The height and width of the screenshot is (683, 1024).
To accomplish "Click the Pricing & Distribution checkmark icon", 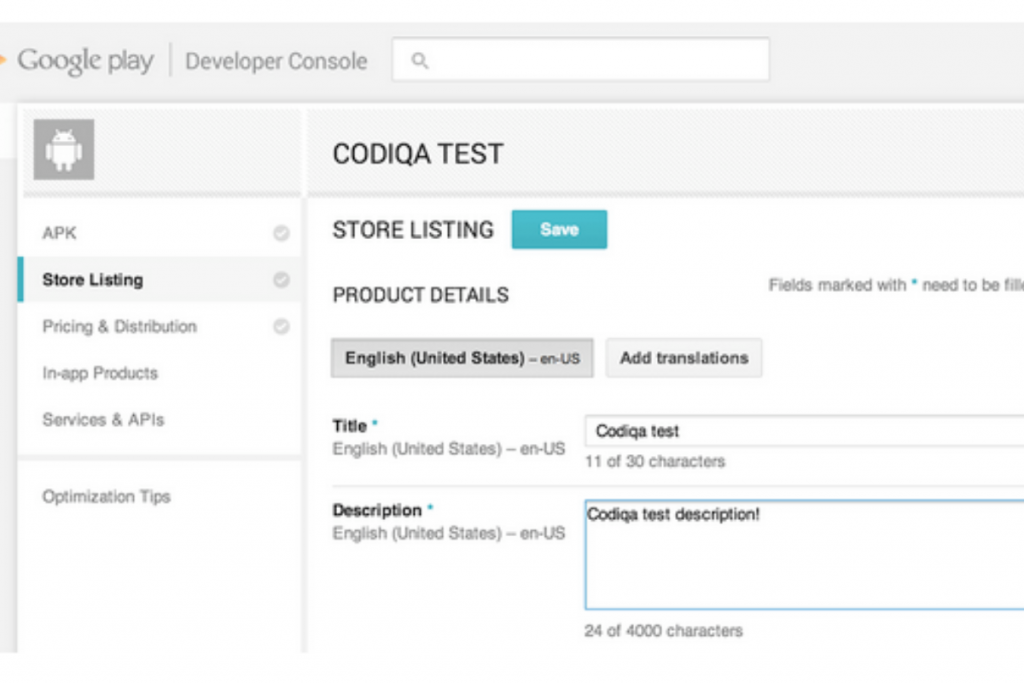I will point(281,326).
